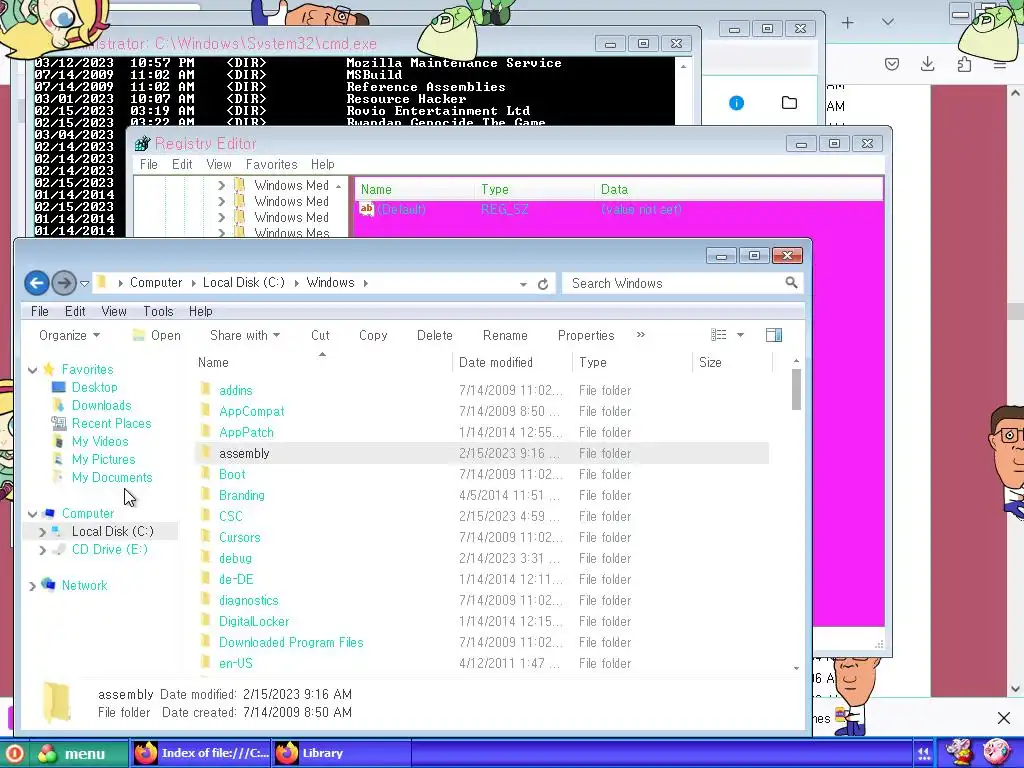Expand CD Drive (E:) in tree
Screen dimensions: 1024x768
coord(42,550)
